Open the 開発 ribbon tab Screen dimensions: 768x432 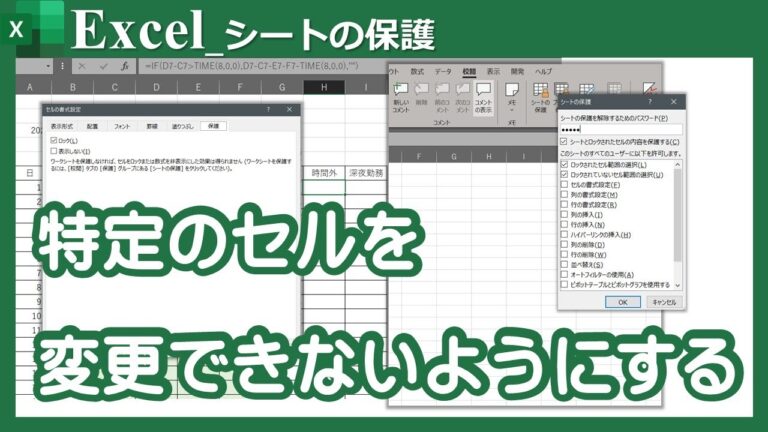tap(517, 72)
